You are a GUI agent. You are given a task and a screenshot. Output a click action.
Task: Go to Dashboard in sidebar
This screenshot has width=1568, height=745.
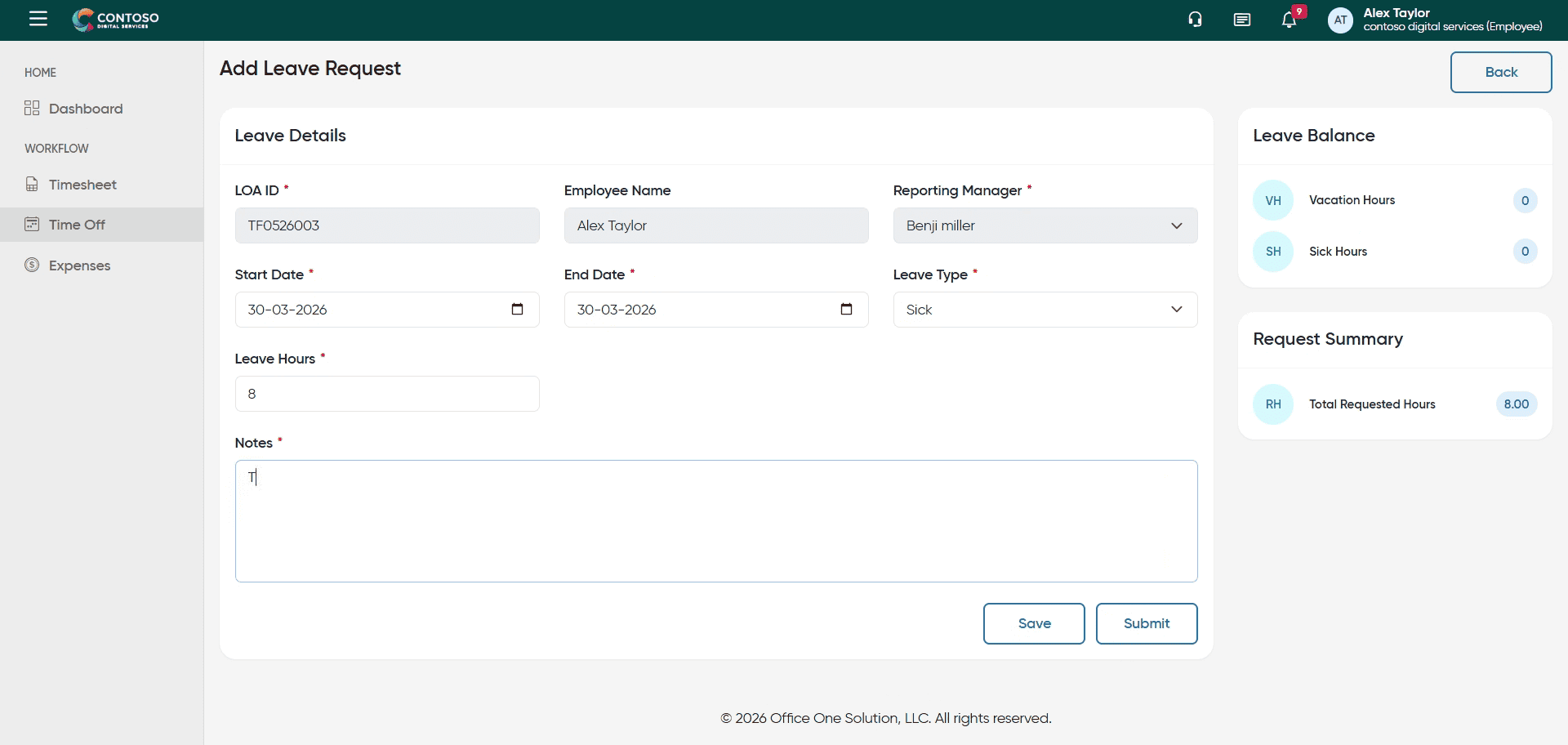point(85,109)
